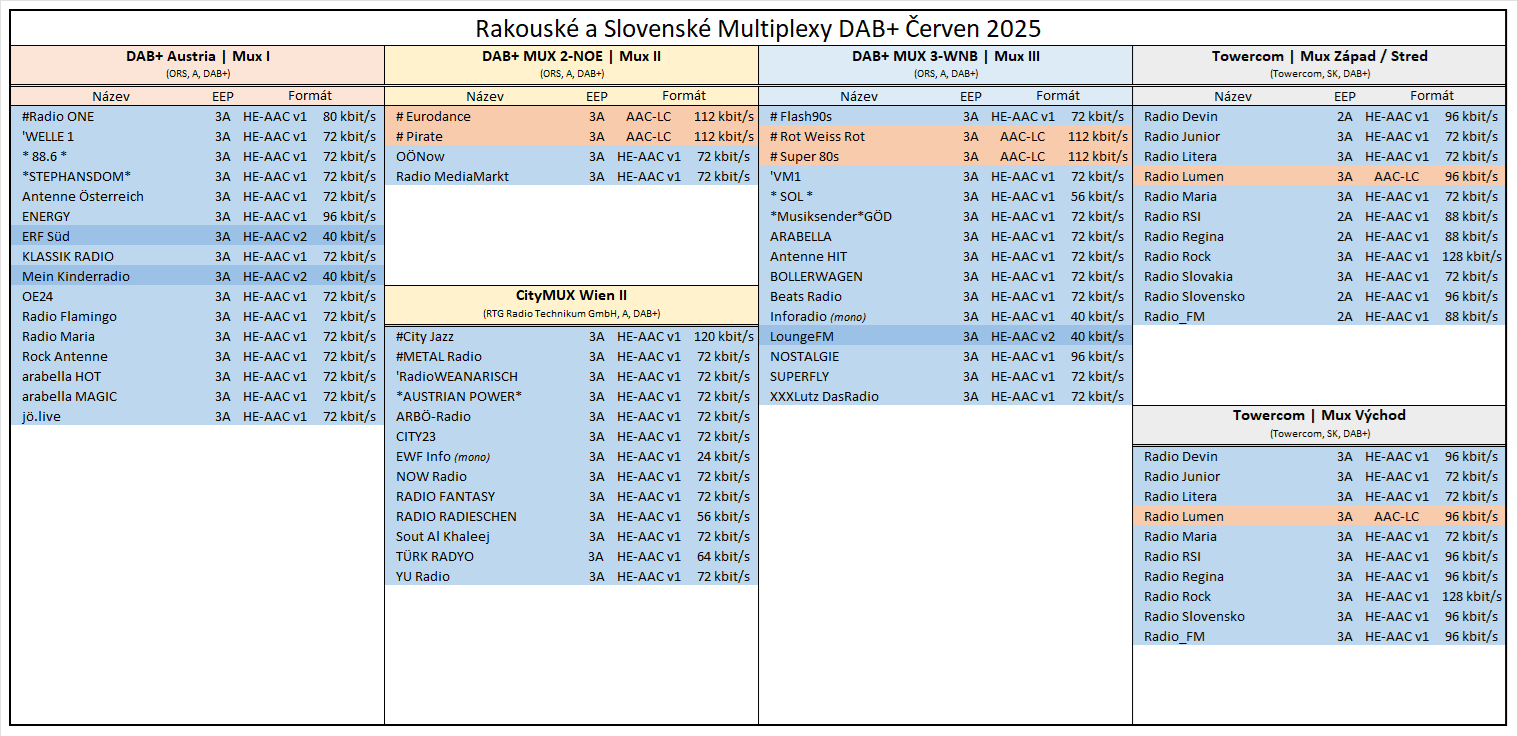Viewport: 1517px width, 736px height.
Task: Select the 'DAB+ MUX 2-NOE | Mux II' header
Action: (572, 56)
